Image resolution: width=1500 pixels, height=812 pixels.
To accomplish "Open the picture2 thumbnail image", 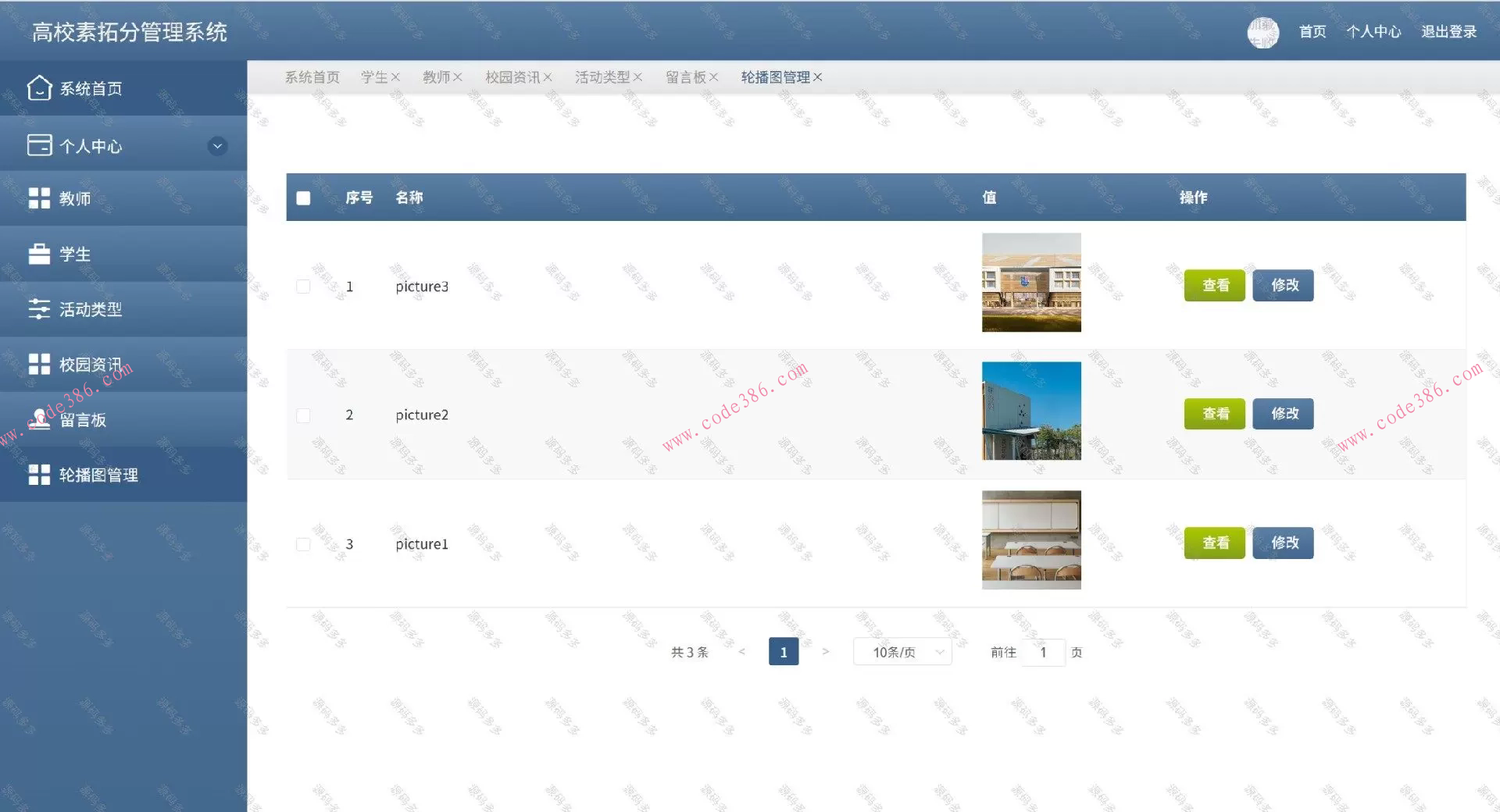I will pyautogui.click(x=1031, y=411).
